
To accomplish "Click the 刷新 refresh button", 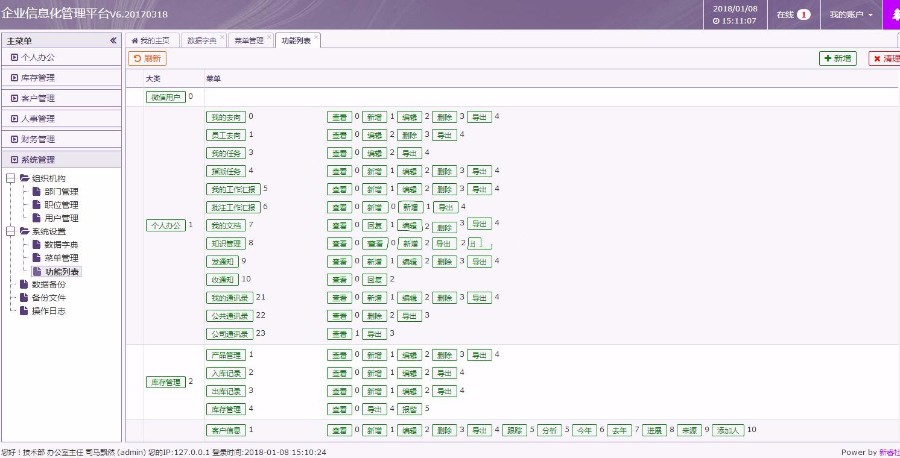I will click(147, 59).
